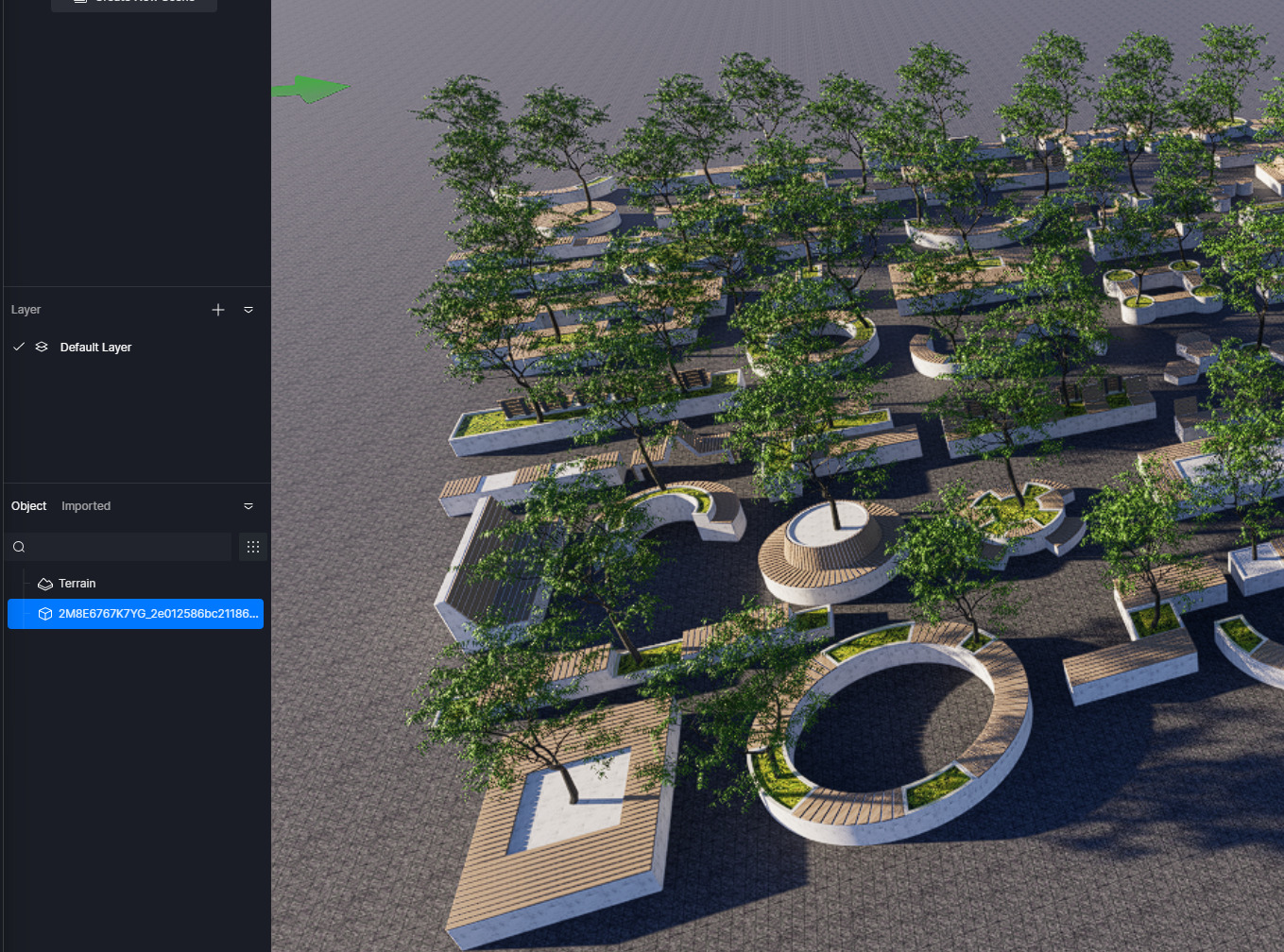This screenshot has width=1284, height=952.
Task: Click the cube icon of the imported model
Action: tap(44, 614)
